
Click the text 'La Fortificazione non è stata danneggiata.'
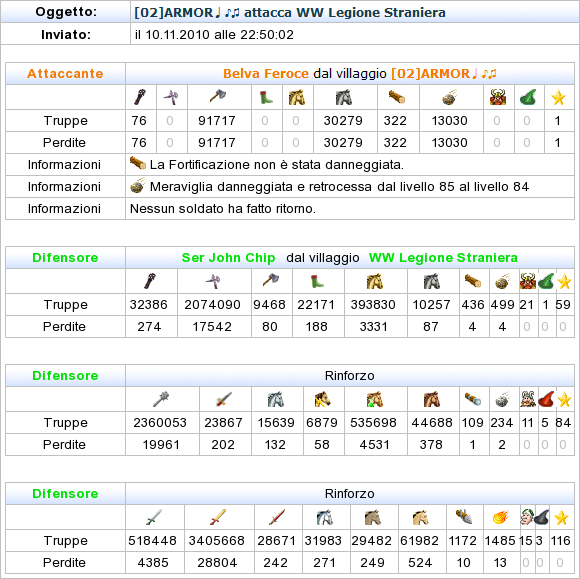pos(277,165)
